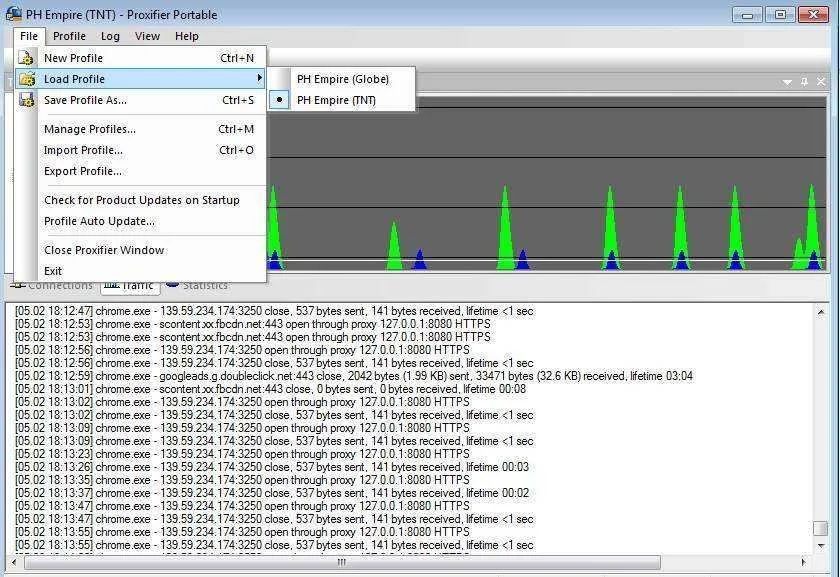Image resolution: width=840 pixels, height=577 pixels.
Task: Click log line at 18:12:47
Action: pyautogui.click(x=274, y=311)
